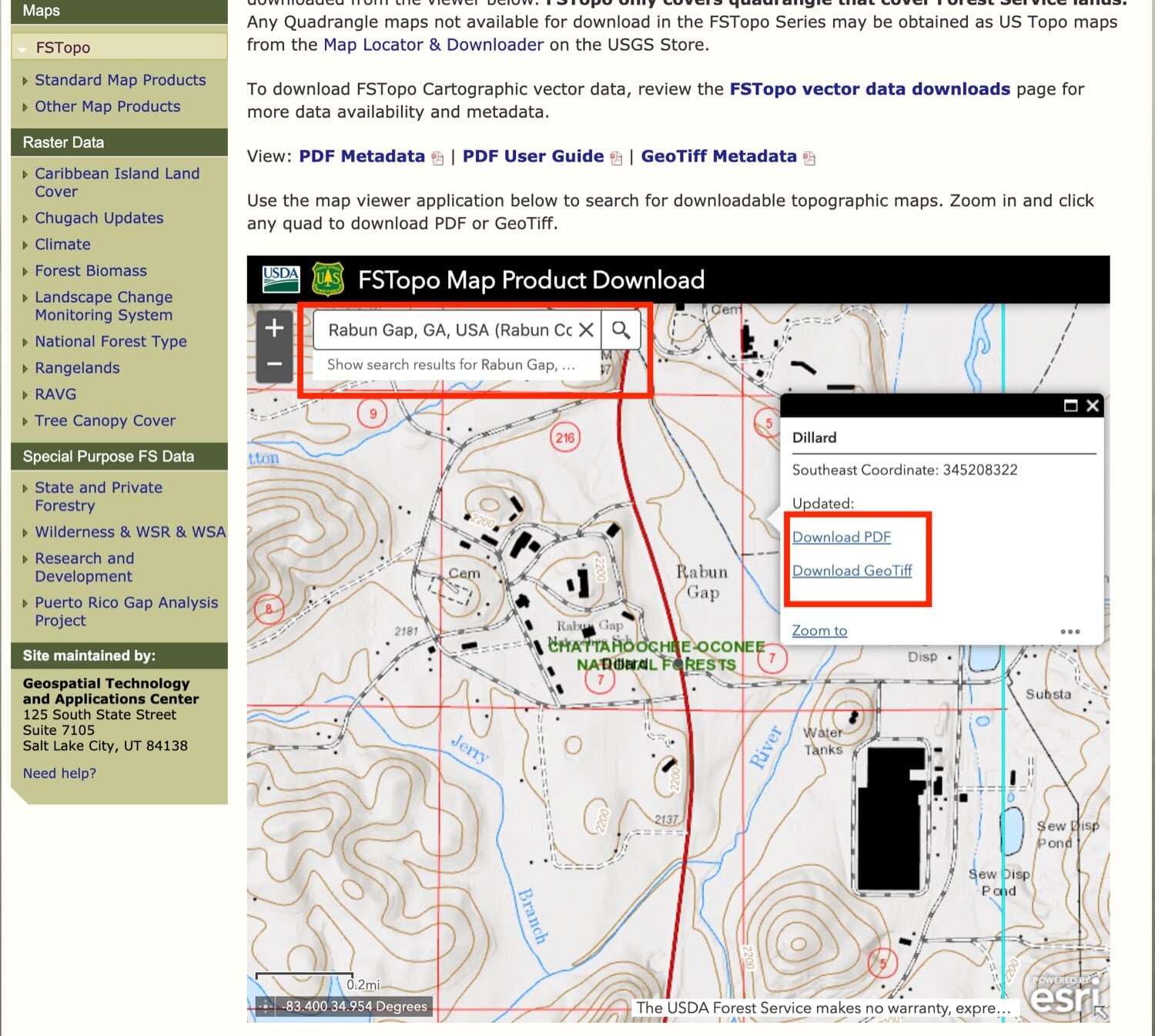Screen dimensions: 1155x1036
Task: Open the PDF User Guide file icon
Action: tap(614, 157)
